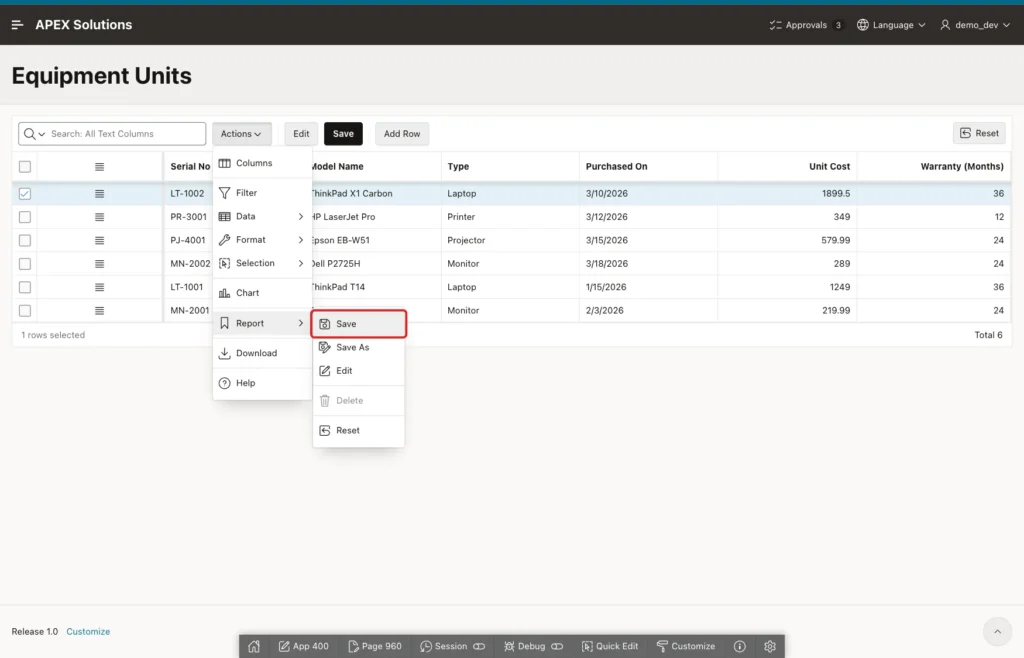Choose Filter from the Actions menu
Viewport: 1024px width, 658px height.
pyautogui.click(x=262, y=193)
